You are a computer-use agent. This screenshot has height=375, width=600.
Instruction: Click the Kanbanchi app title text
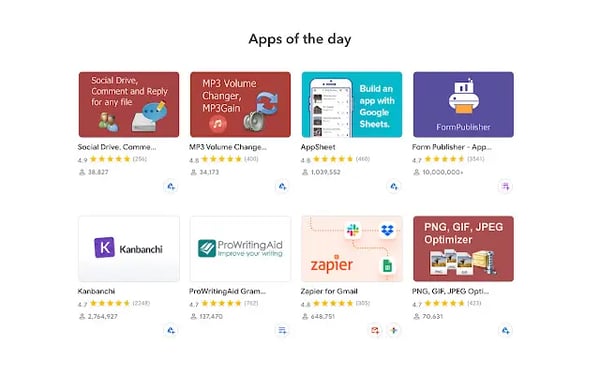pos(96,291)
